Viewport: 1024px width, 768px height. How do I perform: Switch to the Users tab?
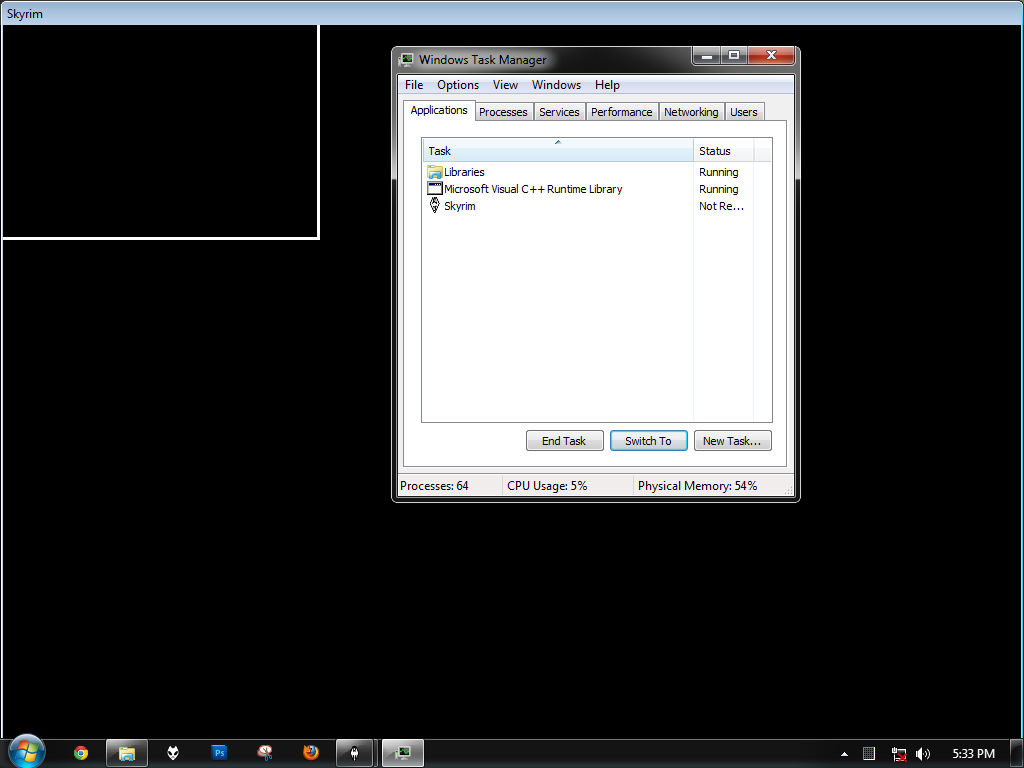(x=744, y=112)
